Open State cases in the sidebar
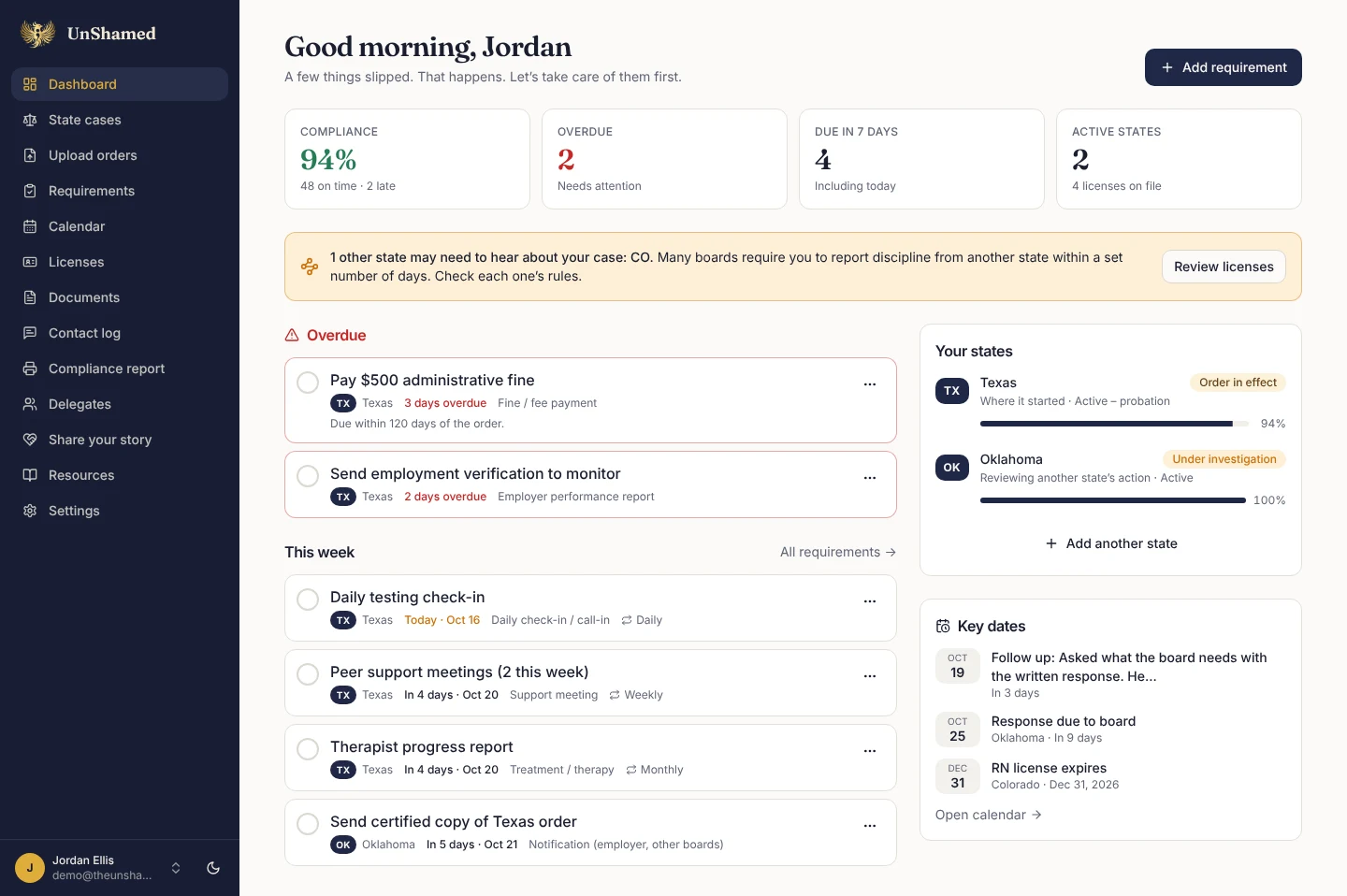Image resolution: width=1347 pixels, height=896 pixels. coord(120,120)
